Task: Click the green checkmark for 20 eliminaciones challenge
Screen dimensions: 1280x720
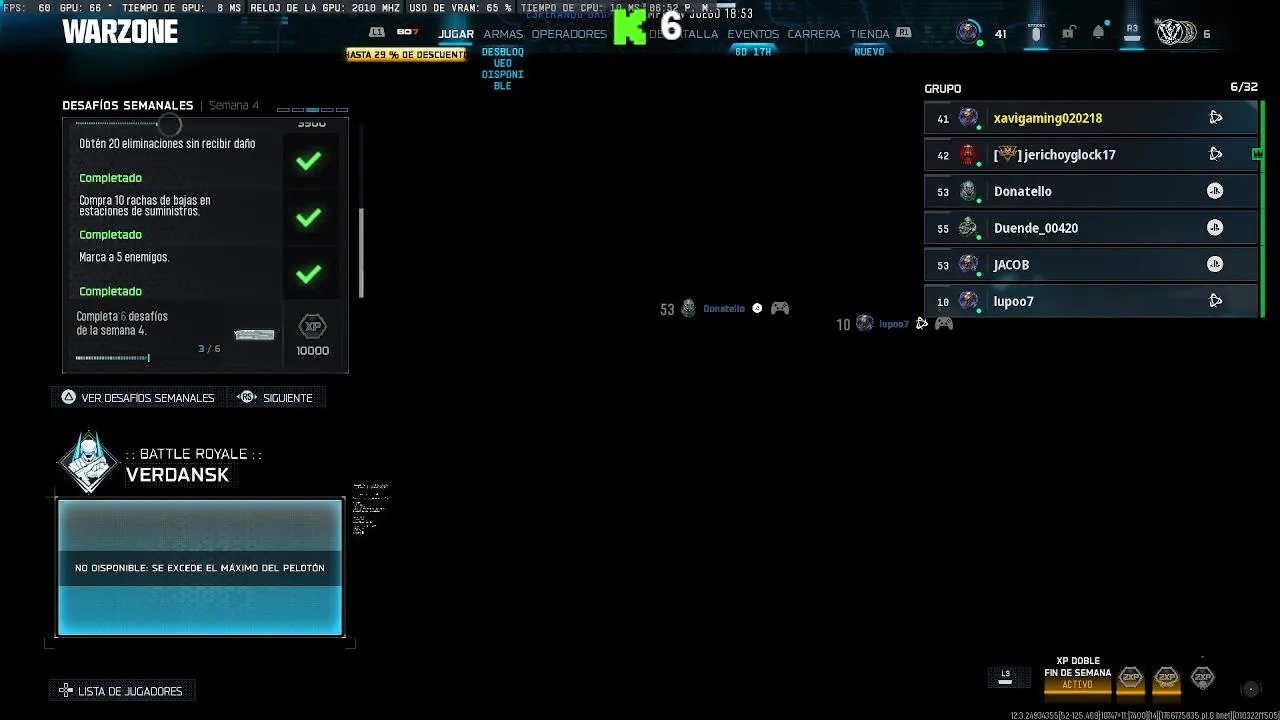Action: click(308, 160)
